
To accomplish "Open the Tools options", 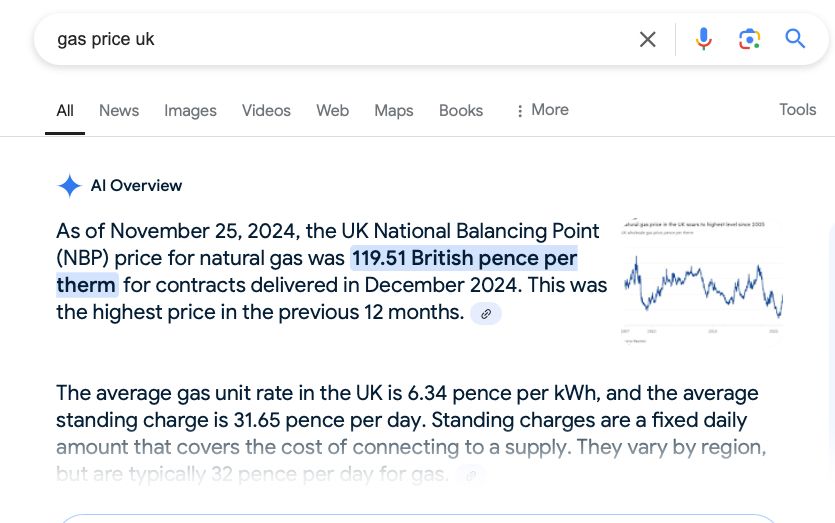I will (797, 110).
